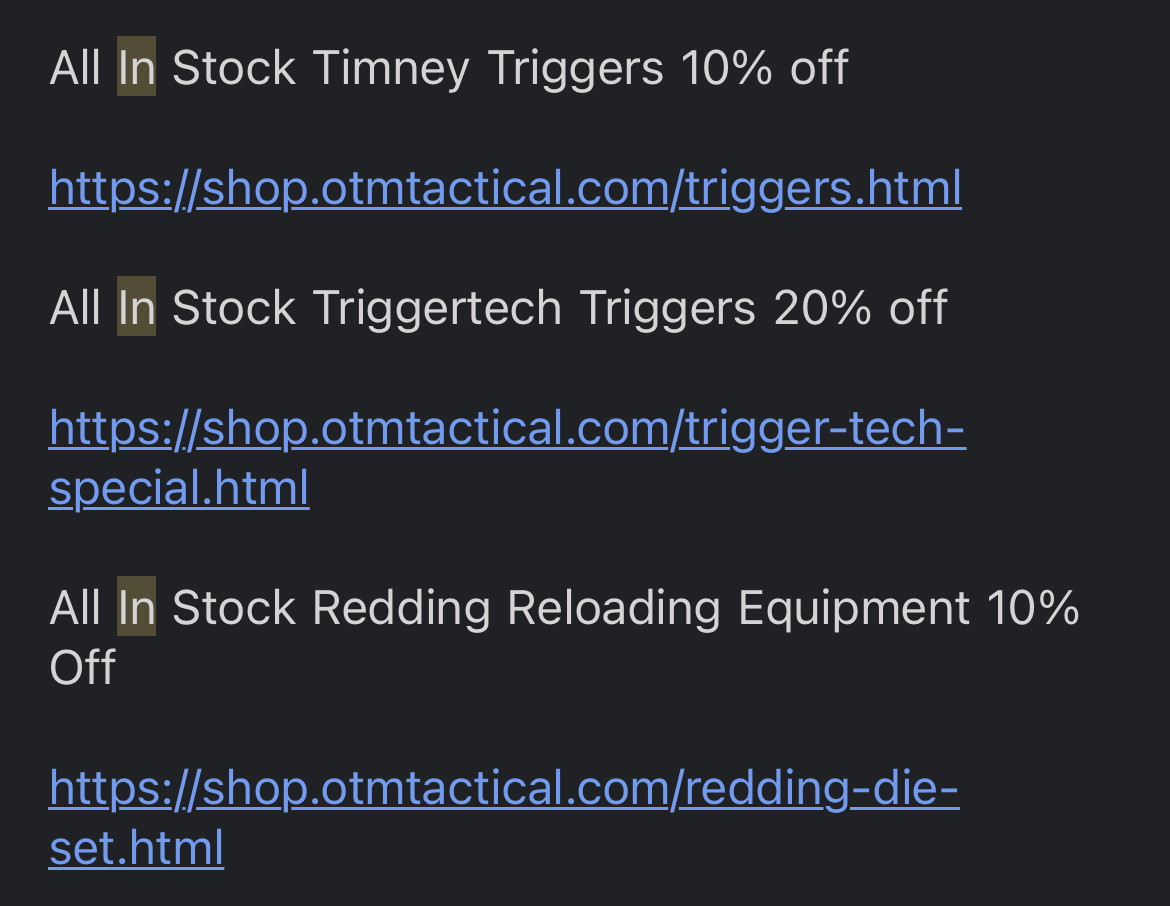Click highlighted "In" in the Redding line
The image size is (1170, 906).
(x=137, y=607)
